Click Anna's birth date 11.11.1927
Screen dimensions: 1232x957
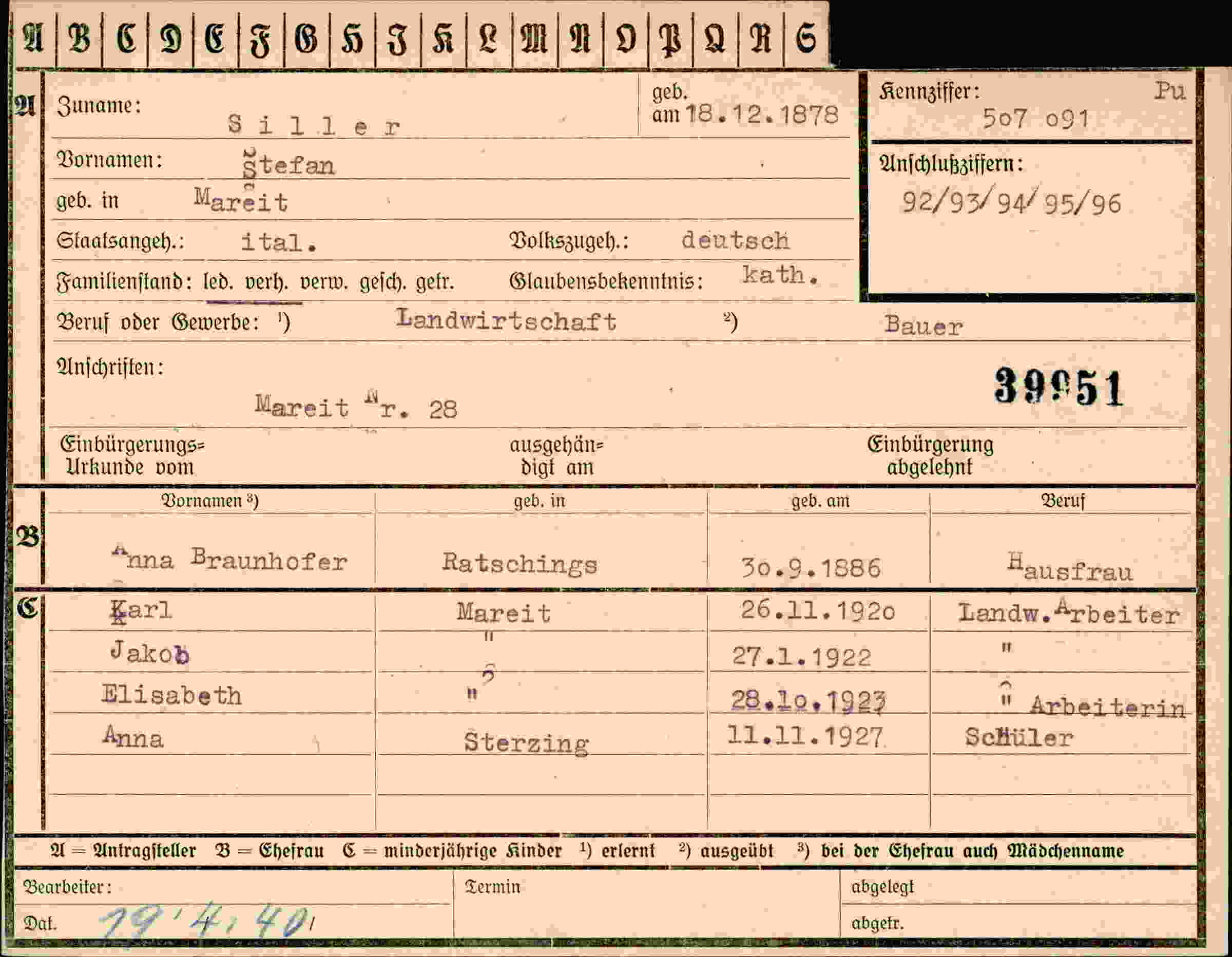click(x=805, y=736)
